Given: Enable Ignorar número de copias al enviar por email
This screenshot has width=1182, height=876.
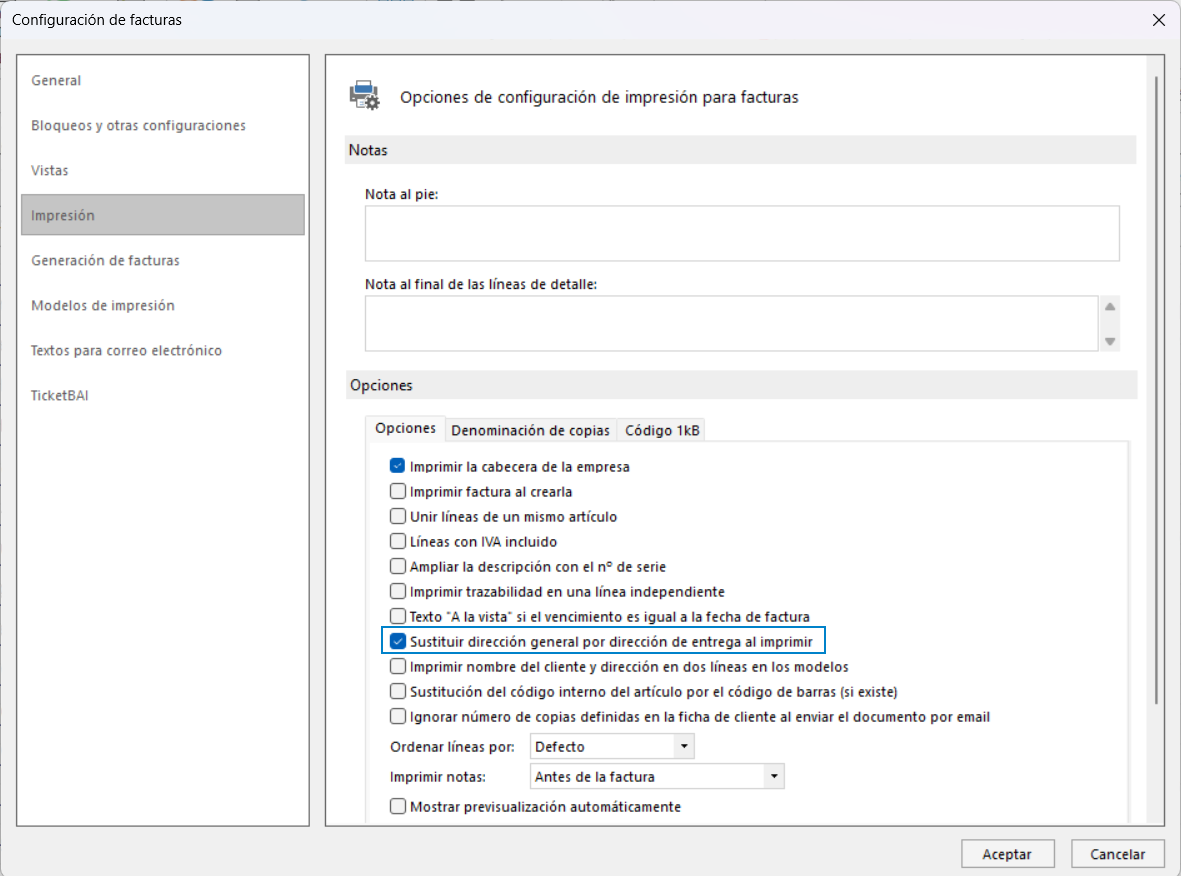Looking at the screenshot, I should [x=397, y=716].
